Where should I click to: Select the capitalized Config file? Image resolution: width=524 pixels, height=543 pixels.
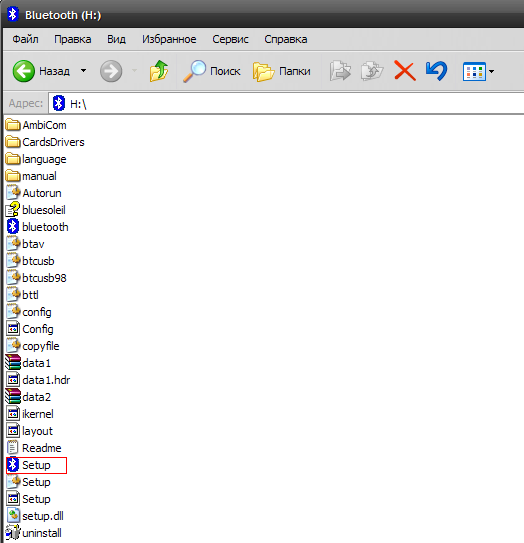coord(30,329)
